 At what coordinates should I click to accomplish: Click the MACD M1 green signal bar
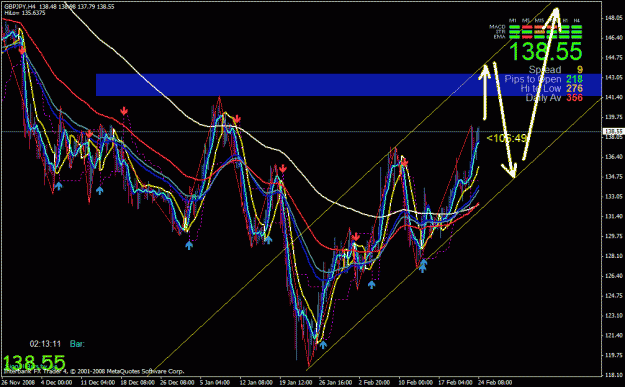coord(515,27)
